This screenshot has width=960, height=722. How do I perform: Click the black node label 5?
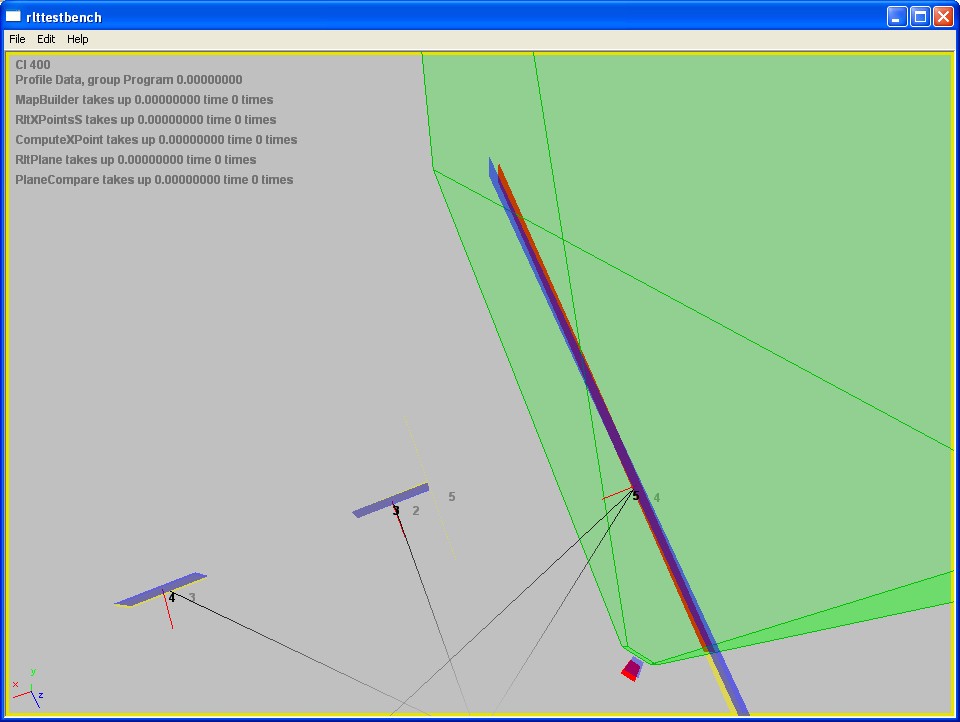(x=636, y=496)
